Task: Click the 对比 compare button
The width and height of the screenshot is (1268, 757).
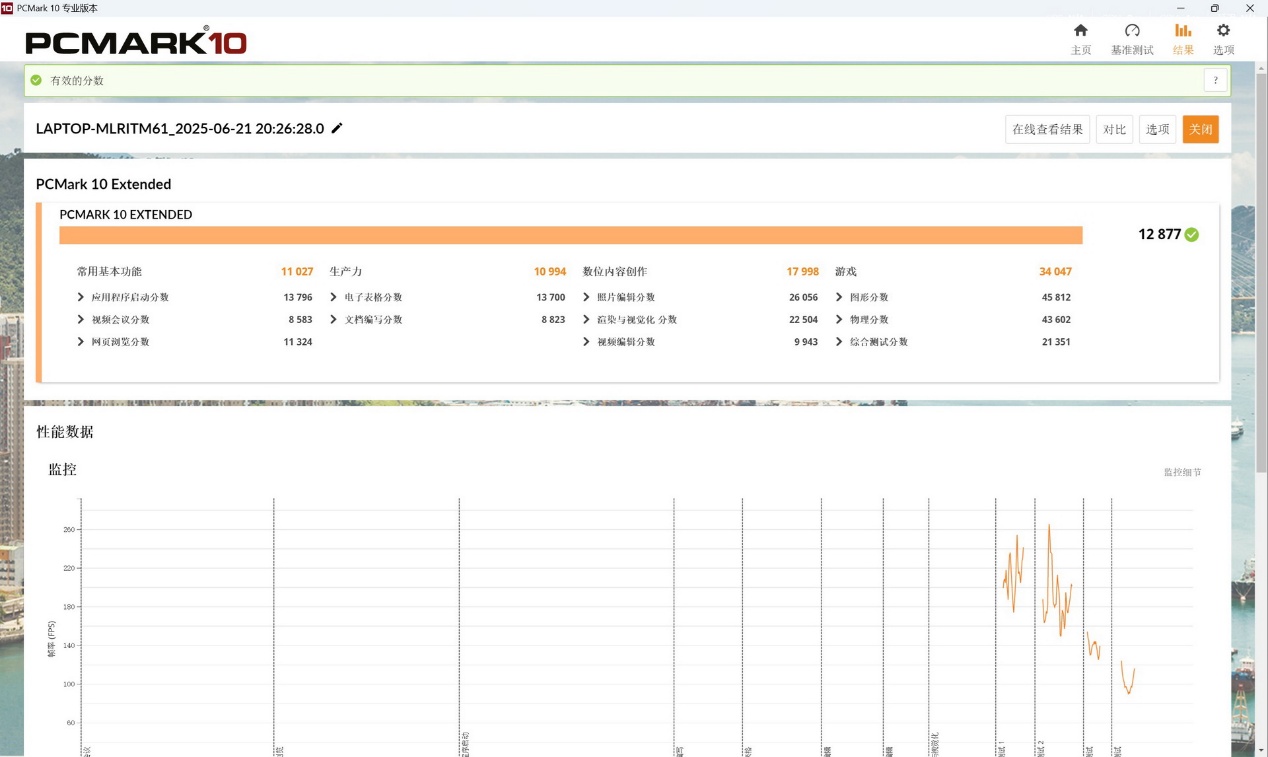Action: (1114, 129)
